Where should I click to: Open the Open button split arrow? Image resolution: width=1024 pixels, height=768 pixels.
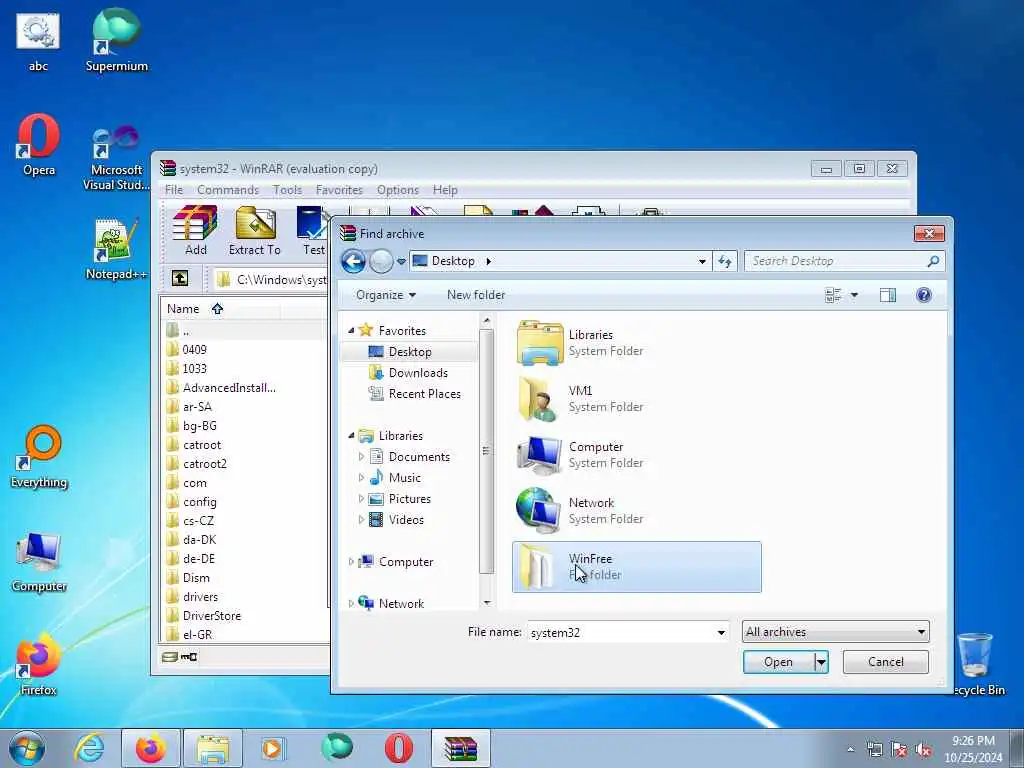[822, 662]
